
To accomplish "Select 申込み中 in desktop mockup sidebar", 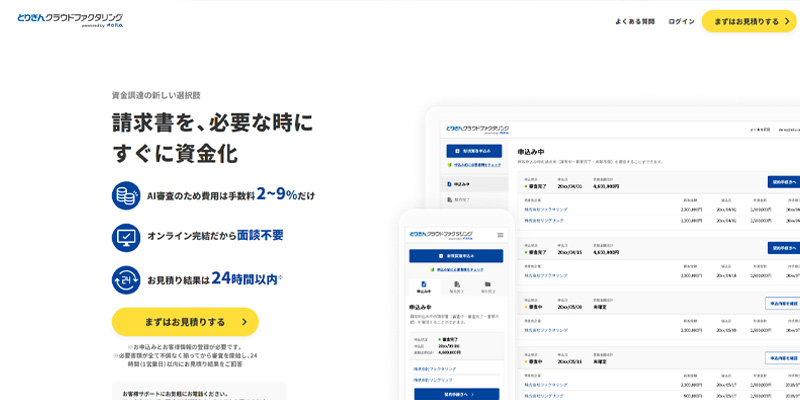I will point(474,184).
